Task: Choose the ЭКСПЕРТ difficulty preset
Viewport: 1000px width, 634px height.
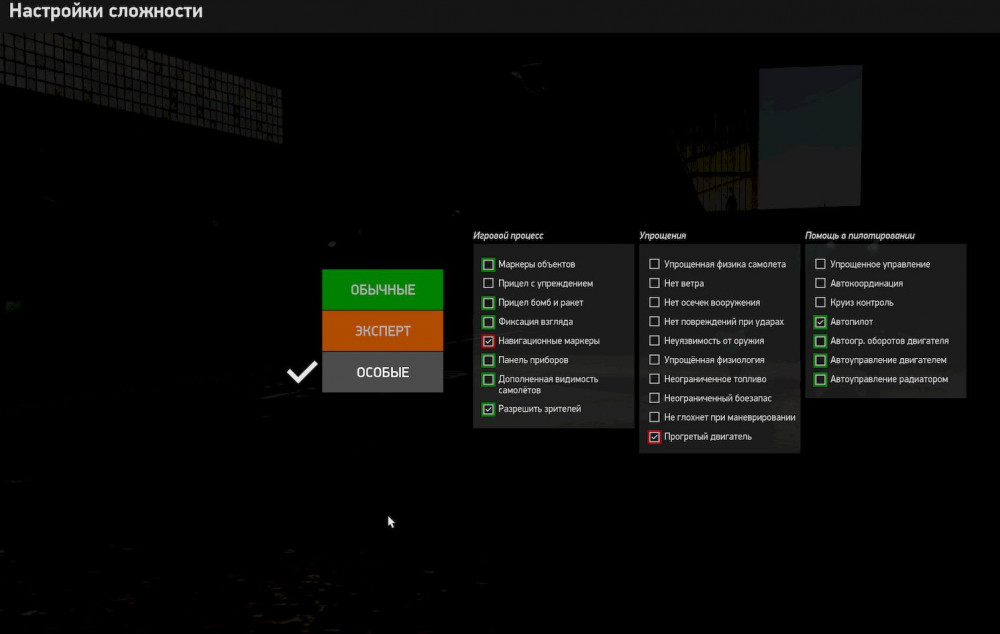Action: [382, 331]
